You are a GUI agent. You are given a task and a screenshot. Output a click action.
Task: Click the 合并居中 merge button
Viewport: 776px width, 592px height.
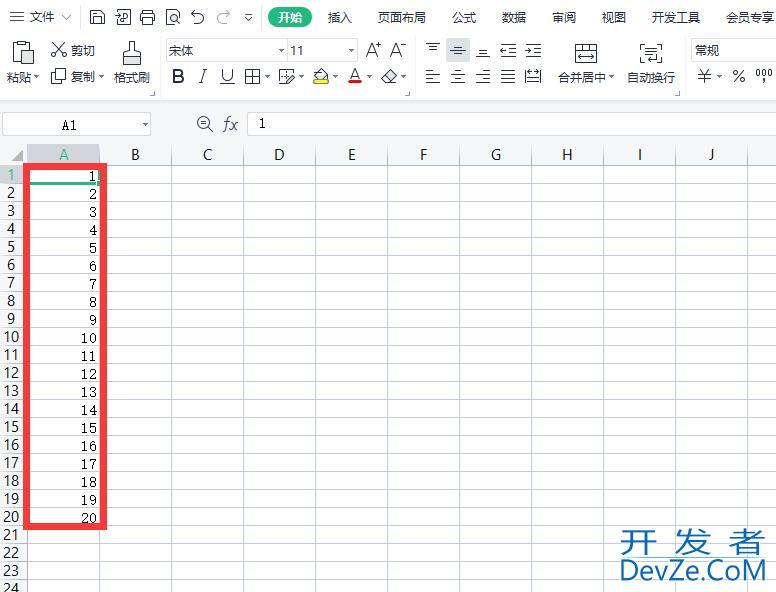(586, 63)
